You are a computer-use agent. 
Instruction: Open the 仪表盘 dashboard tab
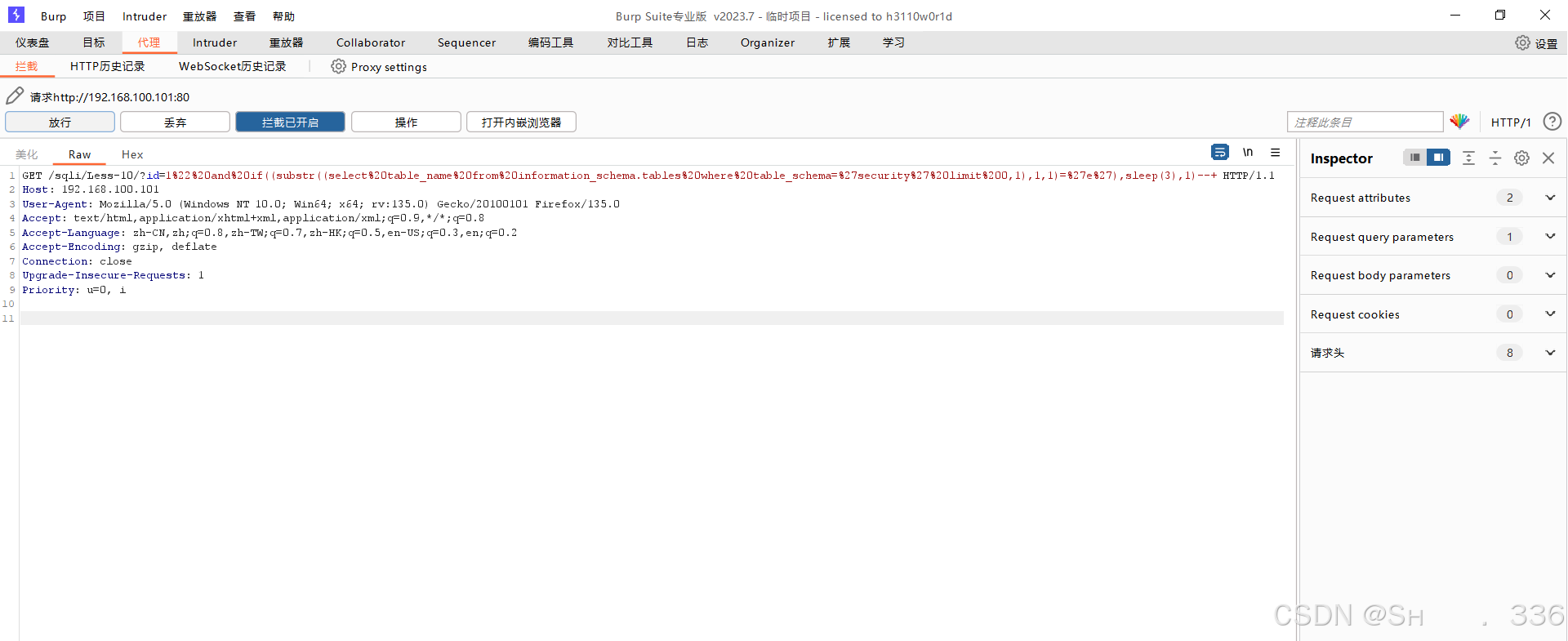32,42
